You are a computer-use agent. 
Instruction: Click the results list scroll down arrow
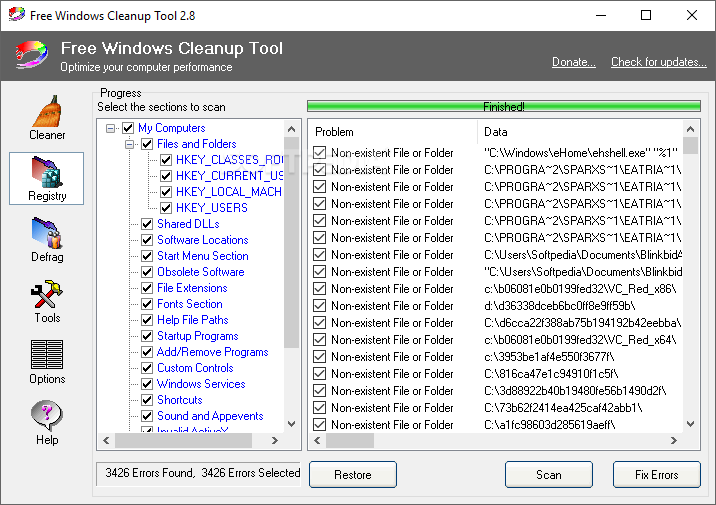[x=690, y=424]
